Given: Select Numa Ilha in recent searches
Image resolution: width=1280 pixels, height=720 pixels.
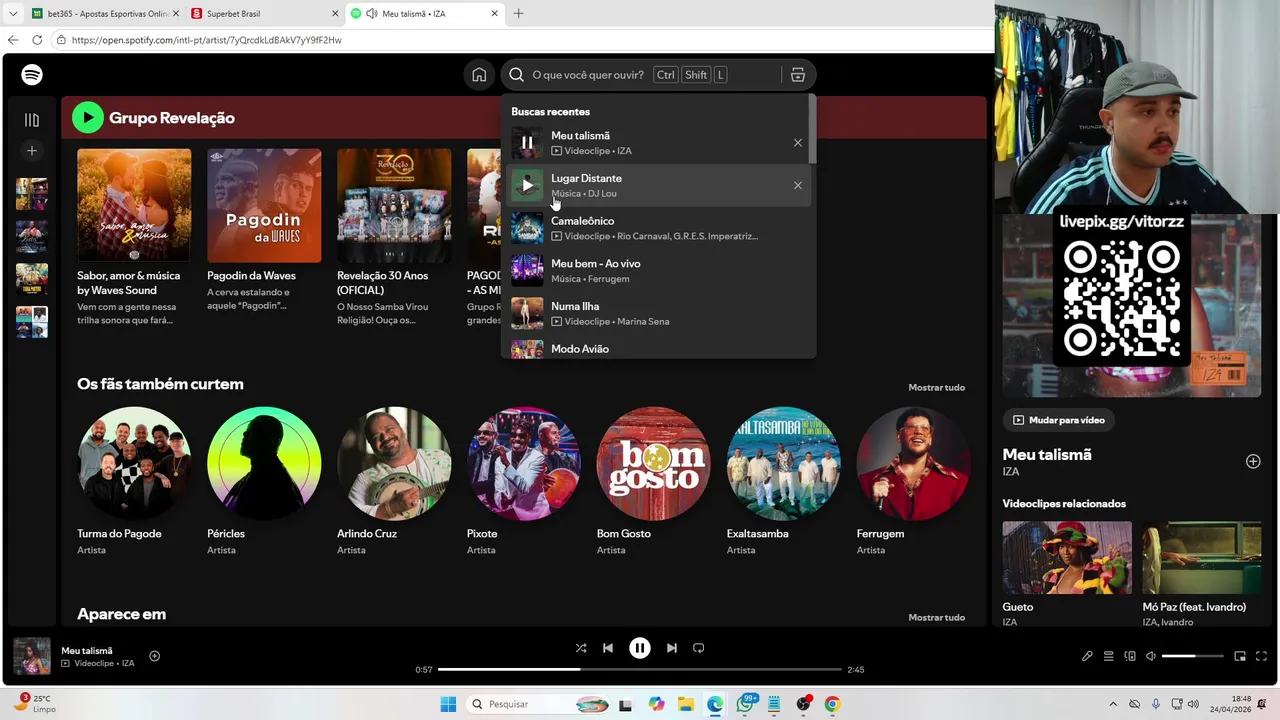Looking at the screenshot, I should point(658,313).
